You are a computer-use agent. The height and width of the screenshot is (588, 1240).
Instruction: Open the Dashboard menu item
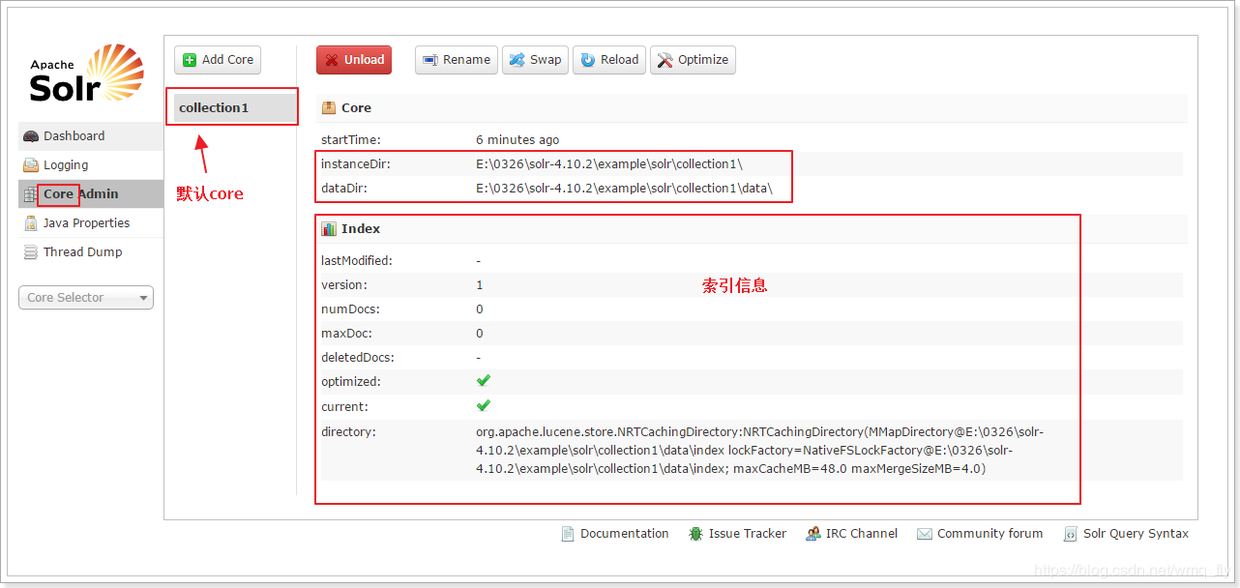[90, 136]
